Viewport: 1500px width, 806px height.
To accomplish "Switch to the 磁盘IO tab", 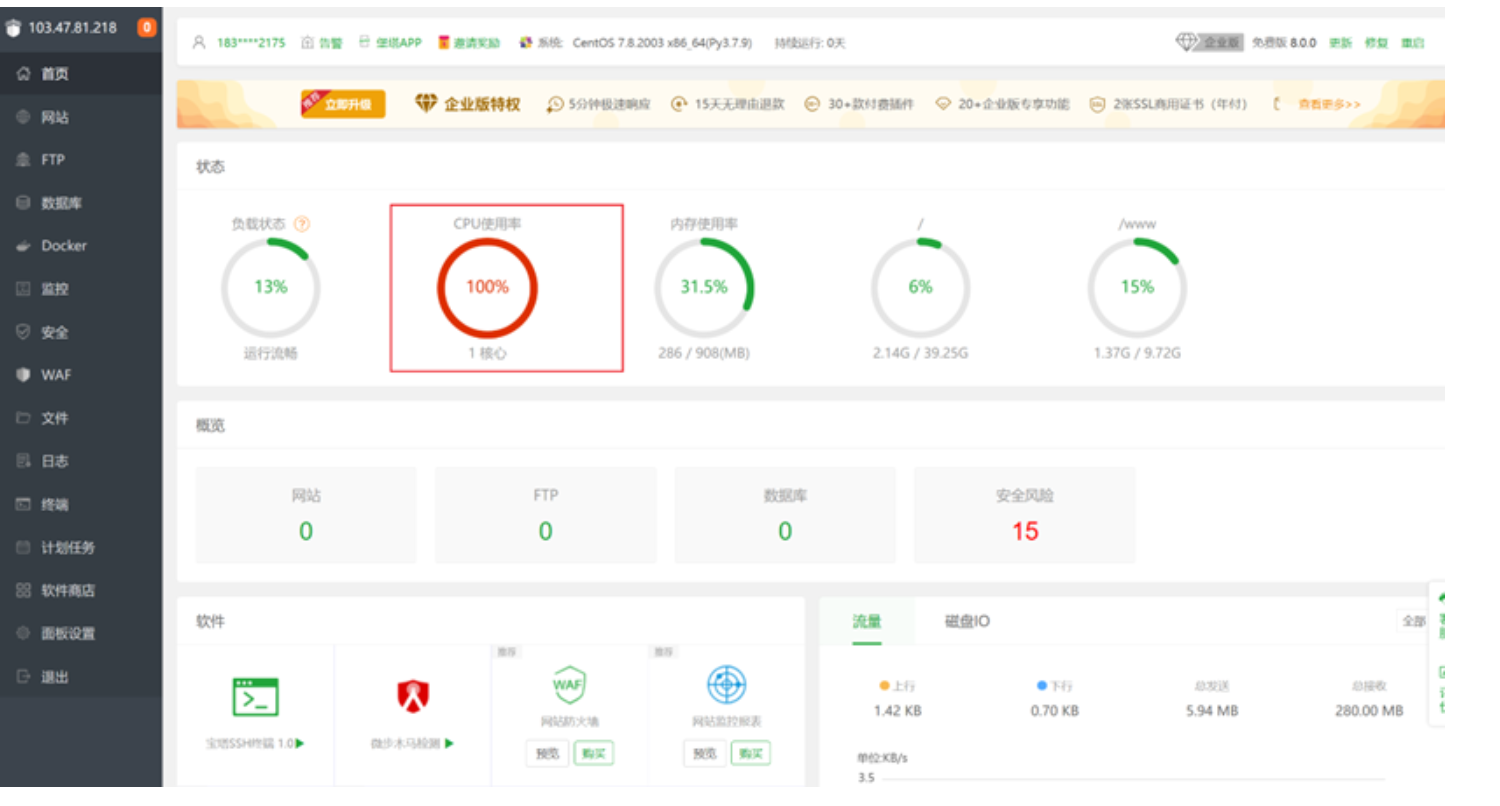I will 967,621.
